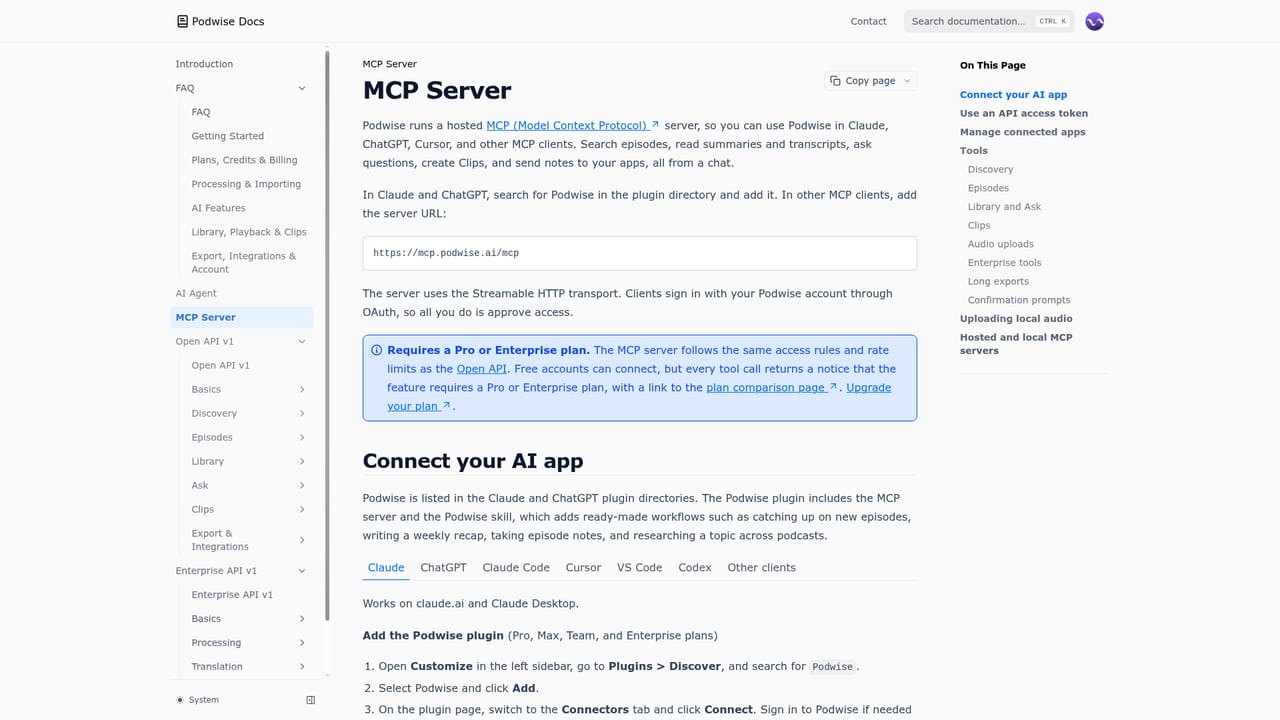The image size is (1280, 720).
Task: Open the Contact link in header
Action: [868, 21]
